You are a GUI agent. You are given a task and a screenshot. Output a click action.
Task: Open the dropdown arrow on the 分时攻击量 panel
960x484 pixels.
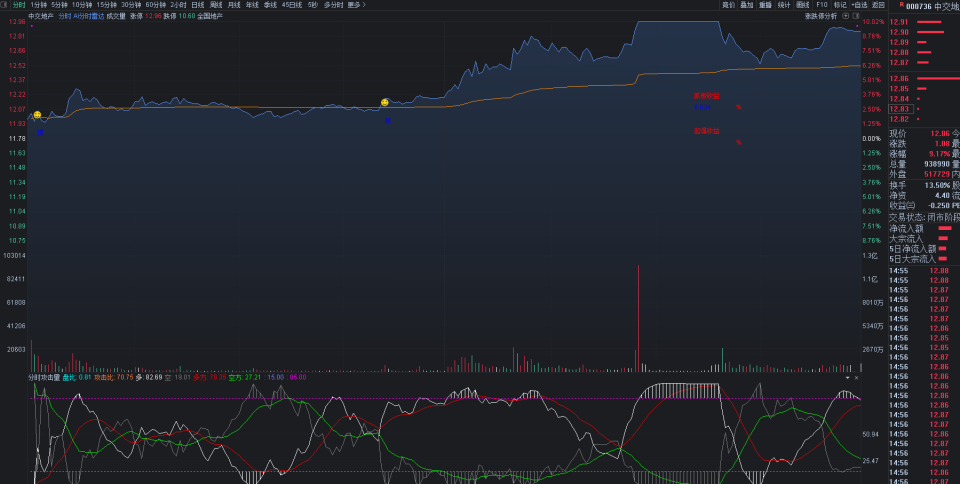848,378
